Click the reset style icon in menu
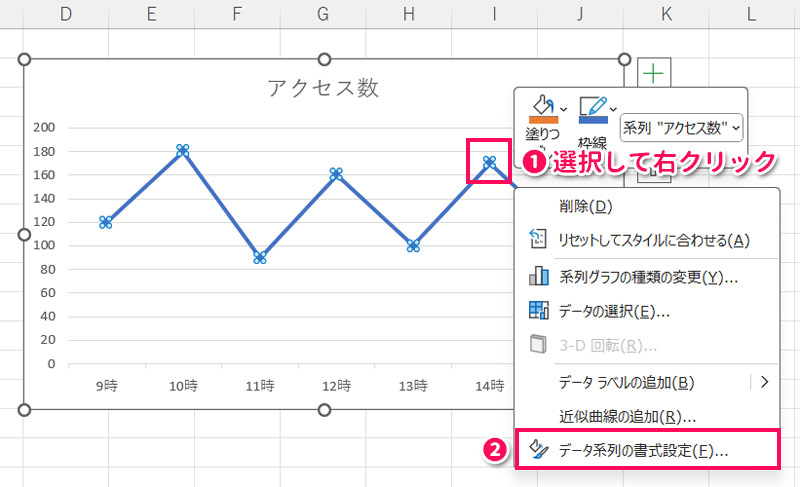Image resolution: width=800 pixels, height=487 pixels. (538, 239)
